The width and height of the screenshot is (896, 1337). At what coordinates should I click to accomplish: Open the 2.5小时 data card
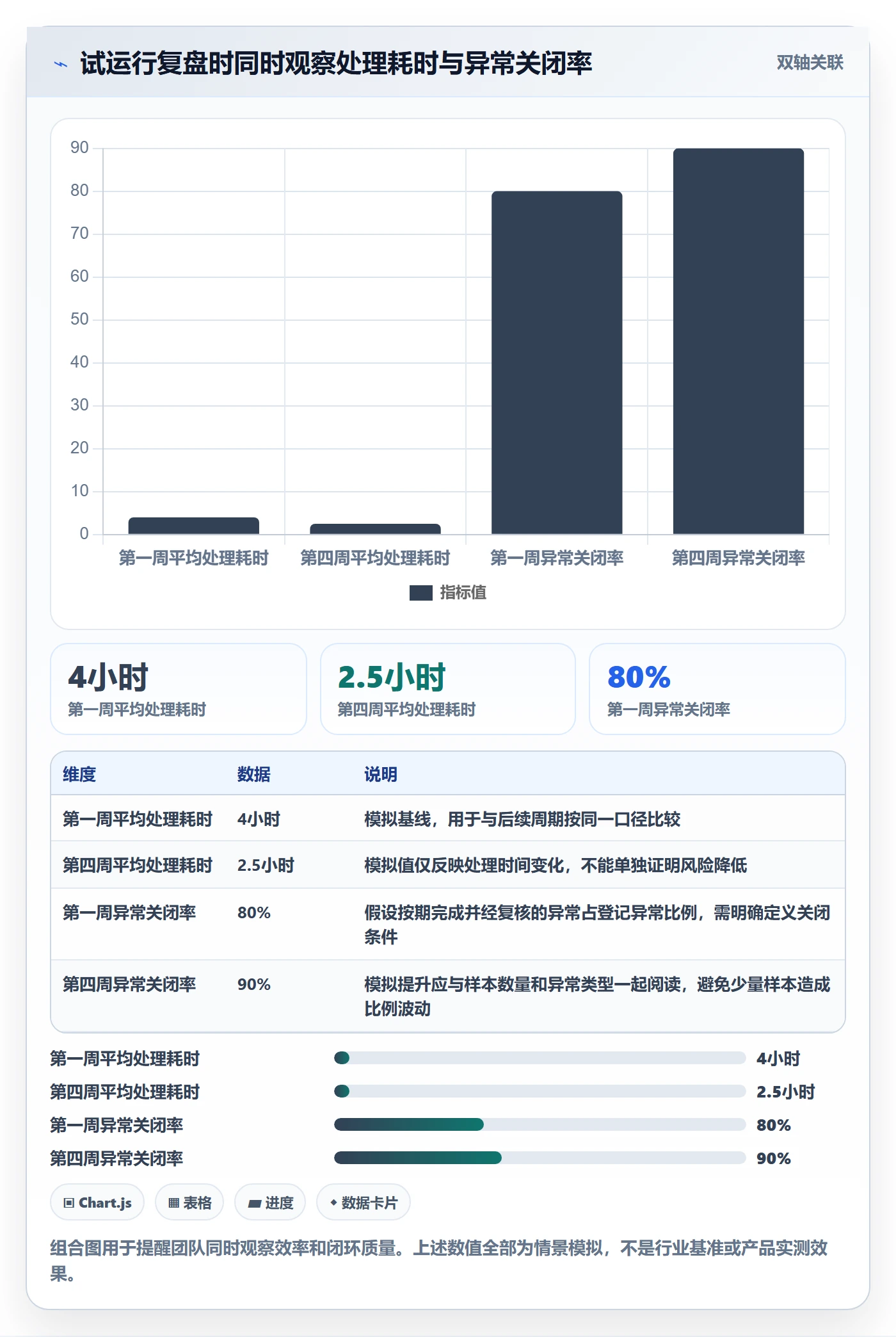[x=448, y=689]
